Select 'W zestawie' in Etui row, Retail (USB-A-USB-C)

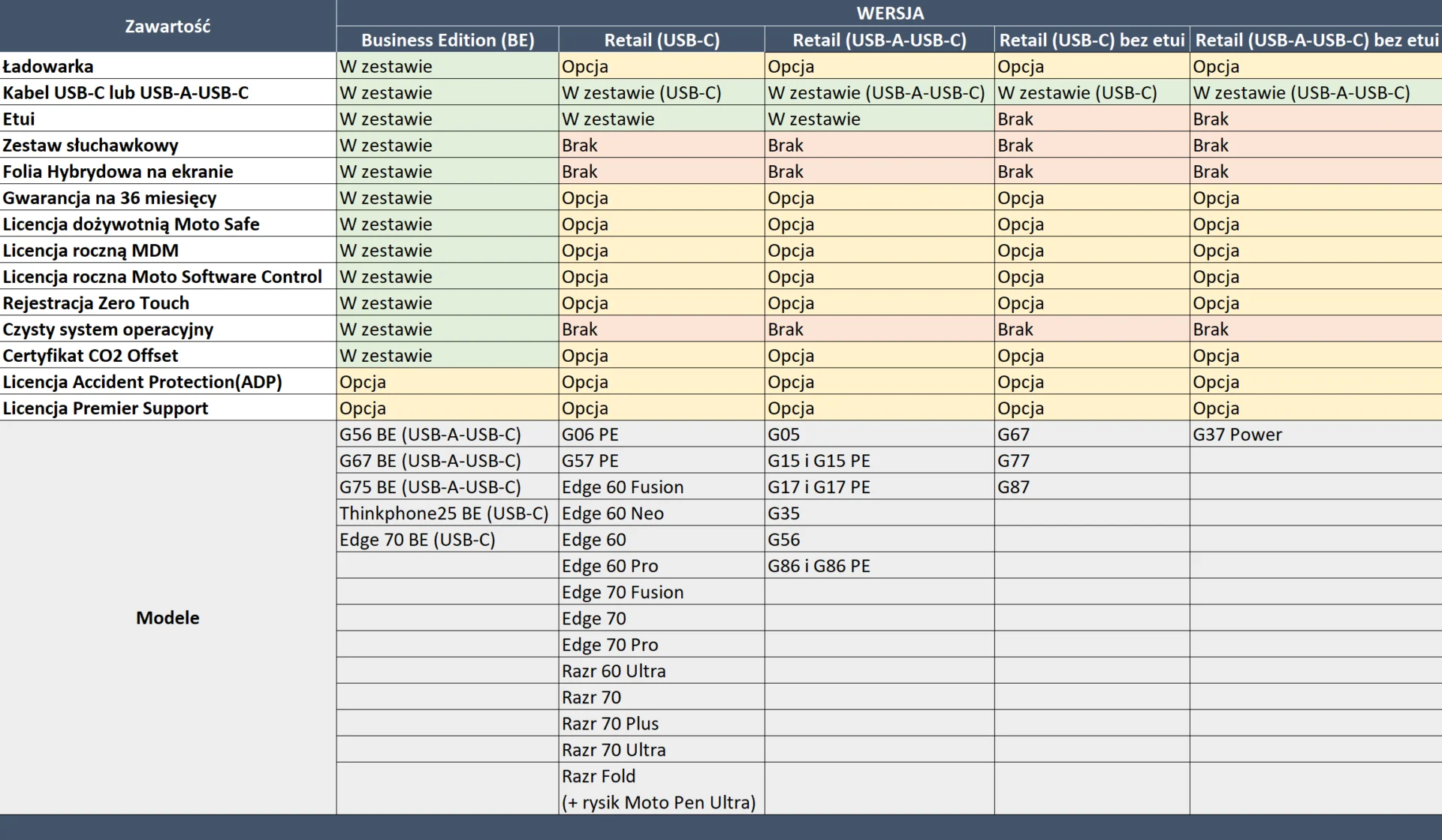coord(879,119)
